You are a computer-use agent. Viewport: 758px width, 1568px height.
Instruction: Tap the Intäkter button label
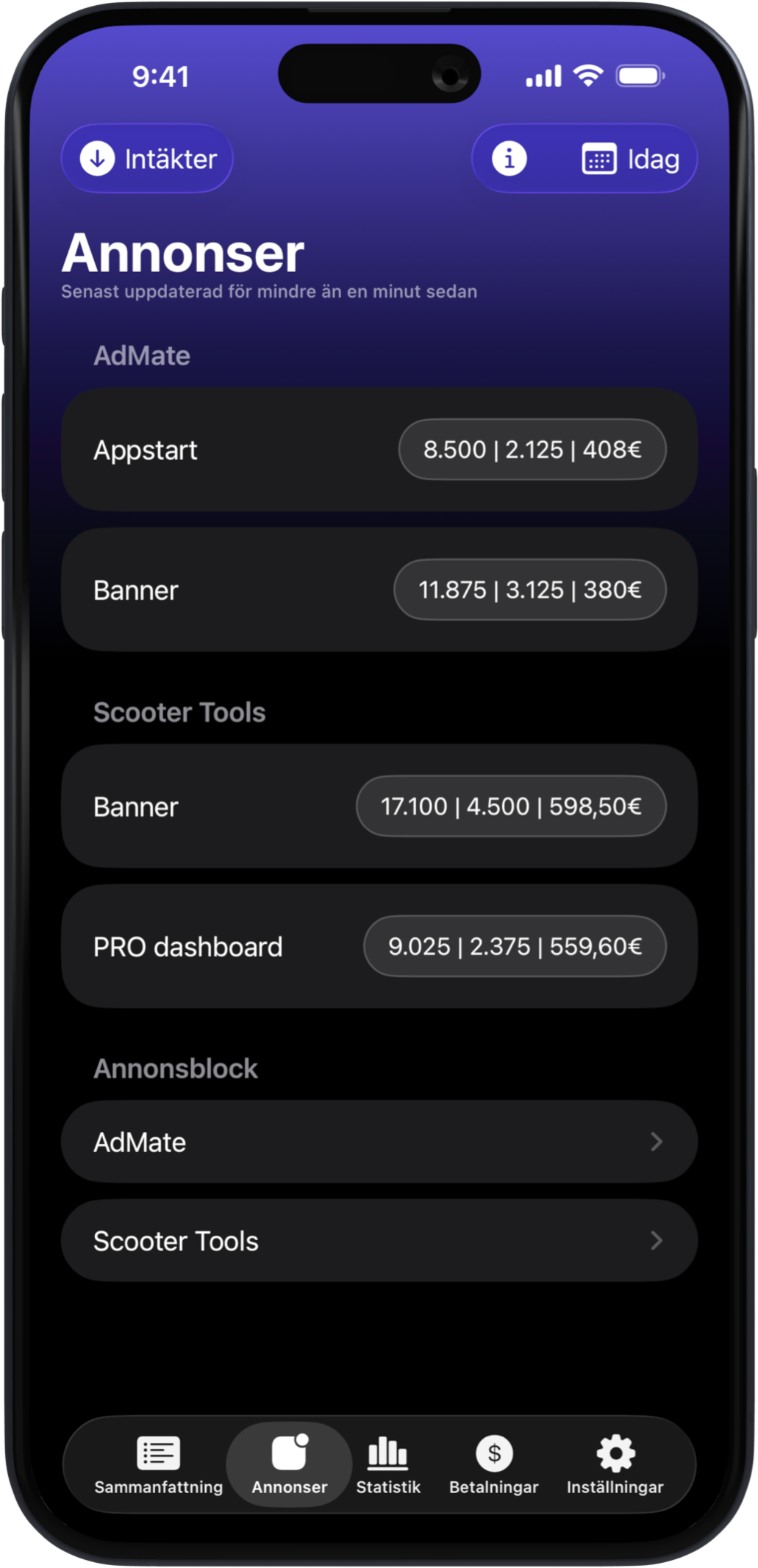click(x=171, y=159)
